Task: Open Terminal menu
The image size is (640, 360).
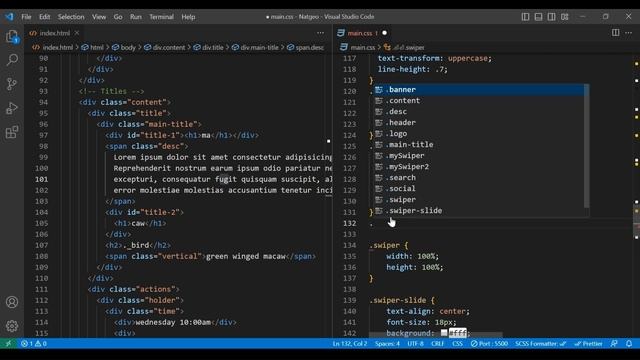Action: tap(161, 17)
